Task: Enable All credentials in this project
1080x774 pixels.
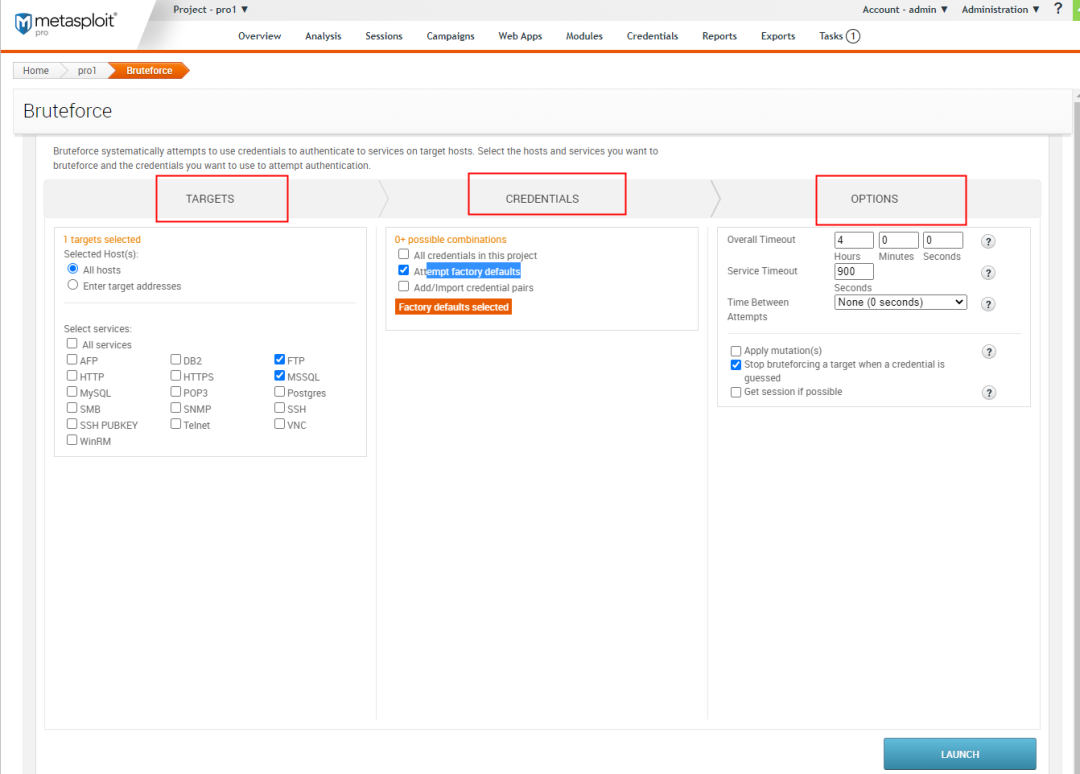Action: (404, 254)
